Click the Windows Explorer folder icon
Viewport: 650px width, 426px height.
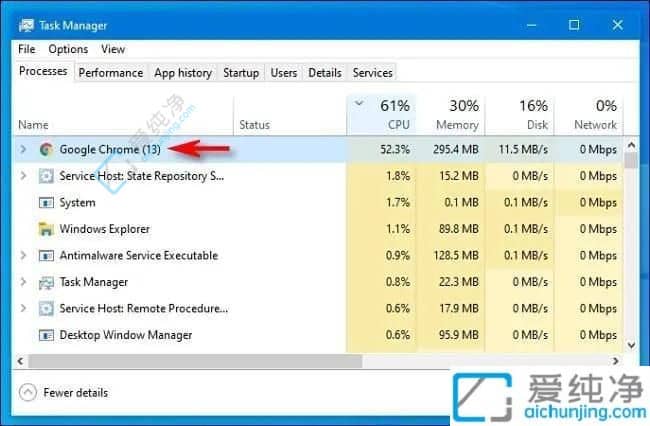(46, 229)
